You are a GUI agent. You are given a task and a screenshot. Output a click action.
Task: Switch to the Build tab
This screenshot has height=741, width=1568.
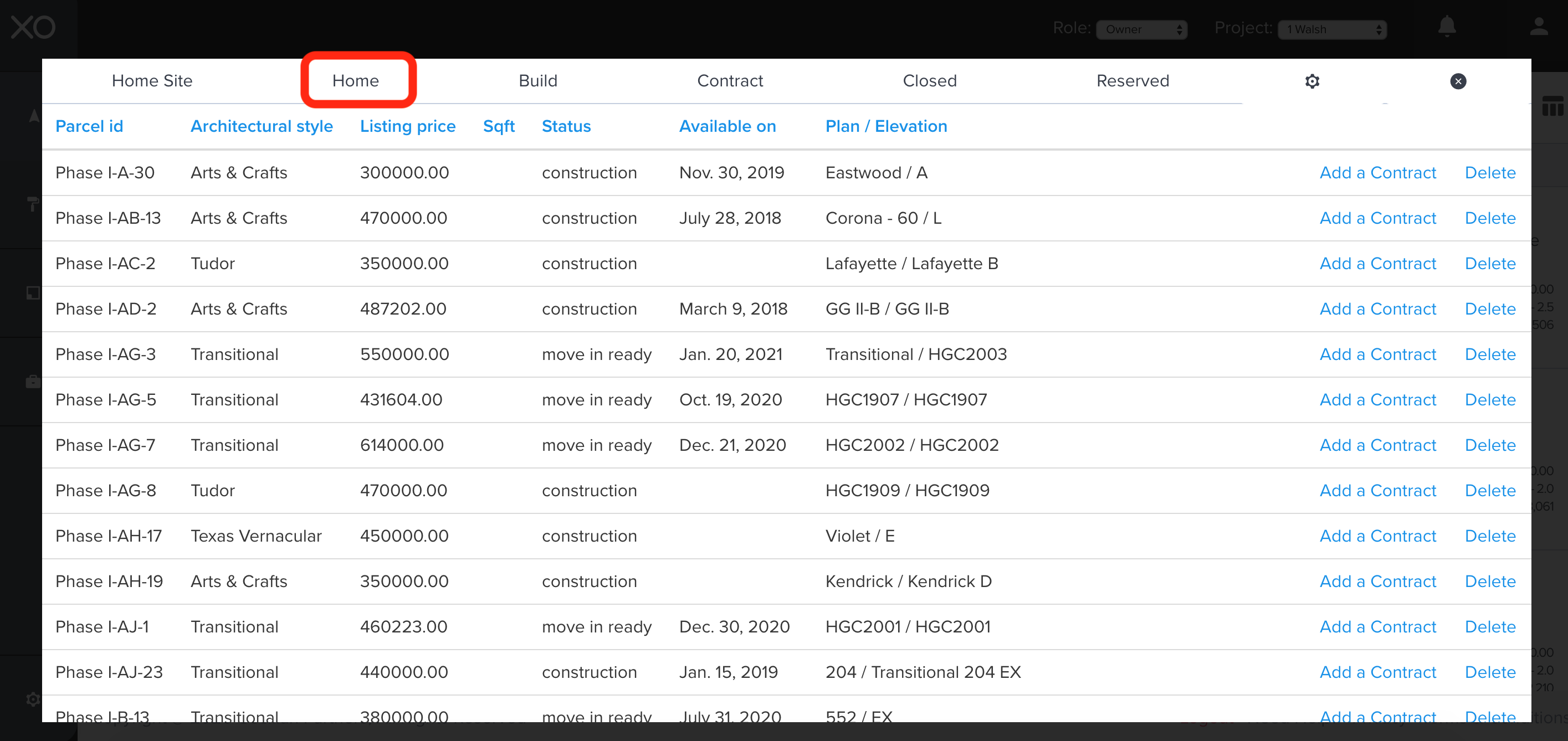tap(537, 81)
